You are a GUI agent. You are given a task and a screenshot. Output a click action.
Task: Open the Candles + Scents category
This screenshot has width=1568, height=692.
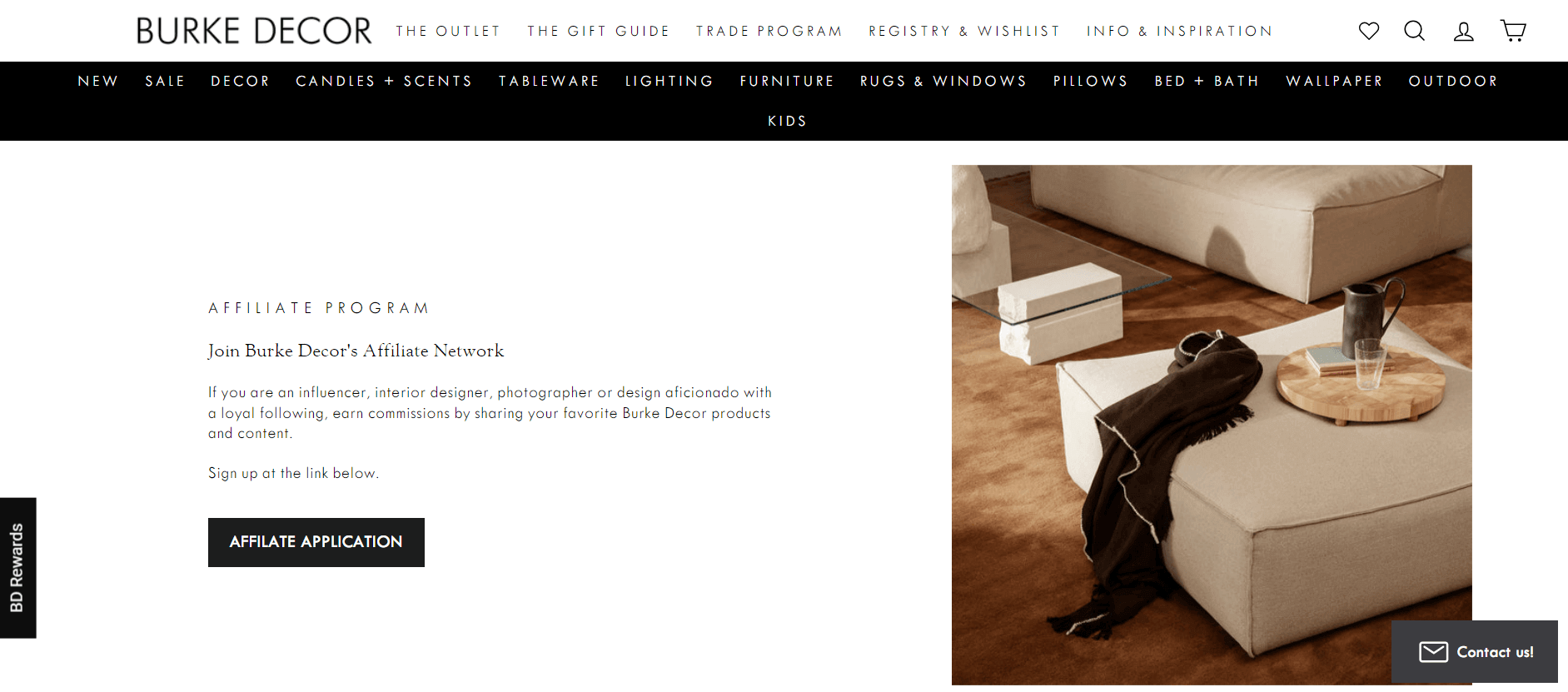click(384, 81)
